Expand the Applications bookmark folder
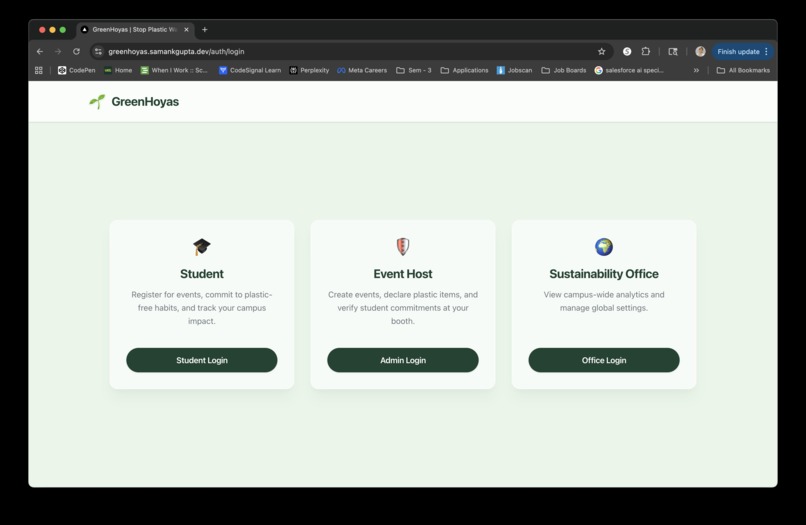The image size is (806, 525). pos(465,70)
